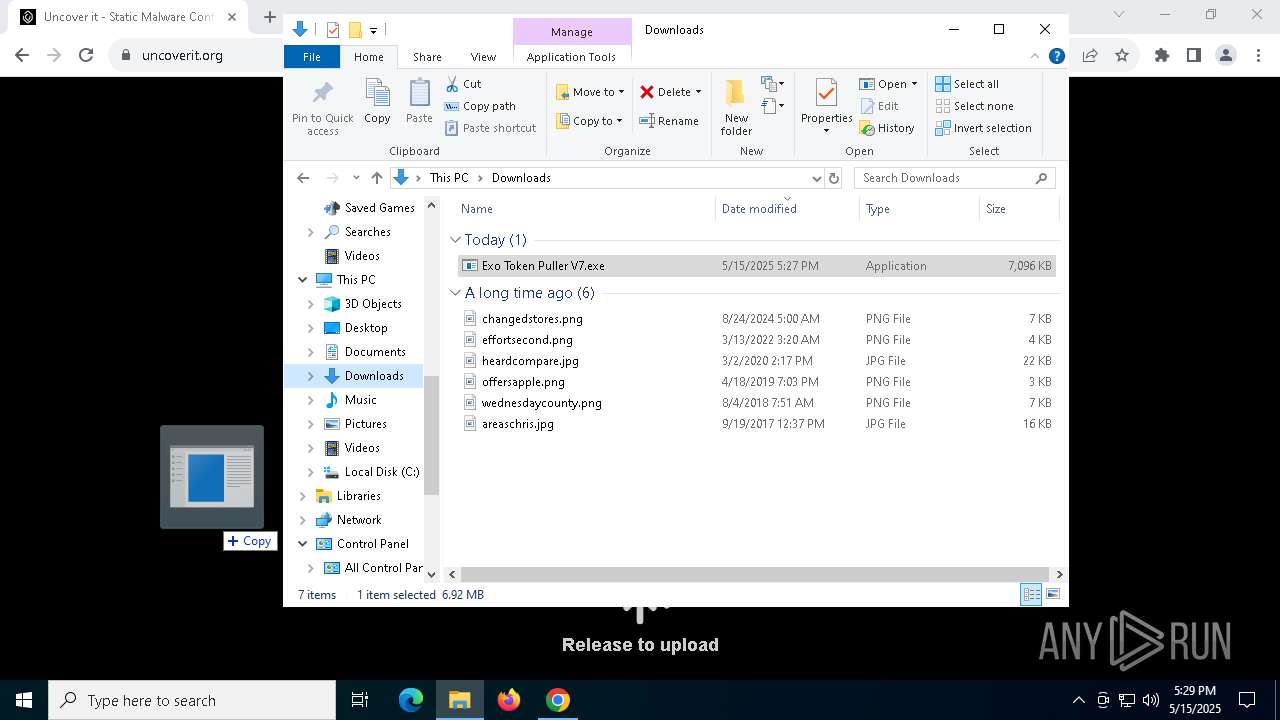1280x720 pixels.
Task: Switch to the Home ribbon tab
Action: pos(368,57)
